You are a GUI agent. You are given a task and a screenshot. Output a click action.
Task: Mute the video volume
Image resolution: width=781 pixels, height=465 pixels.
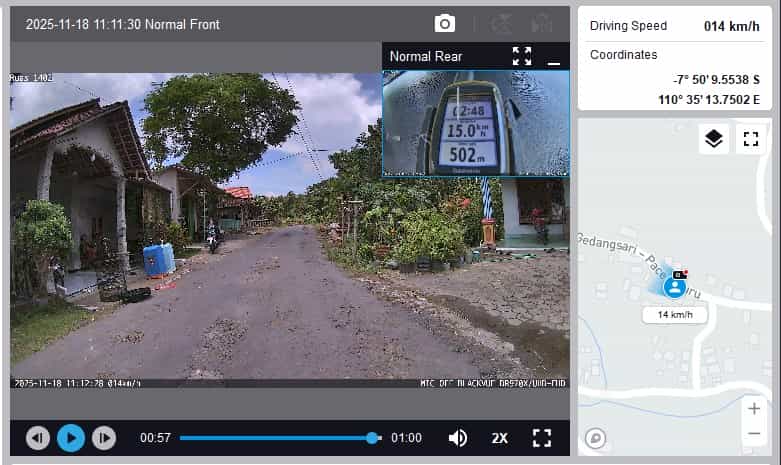pos(458,437)
